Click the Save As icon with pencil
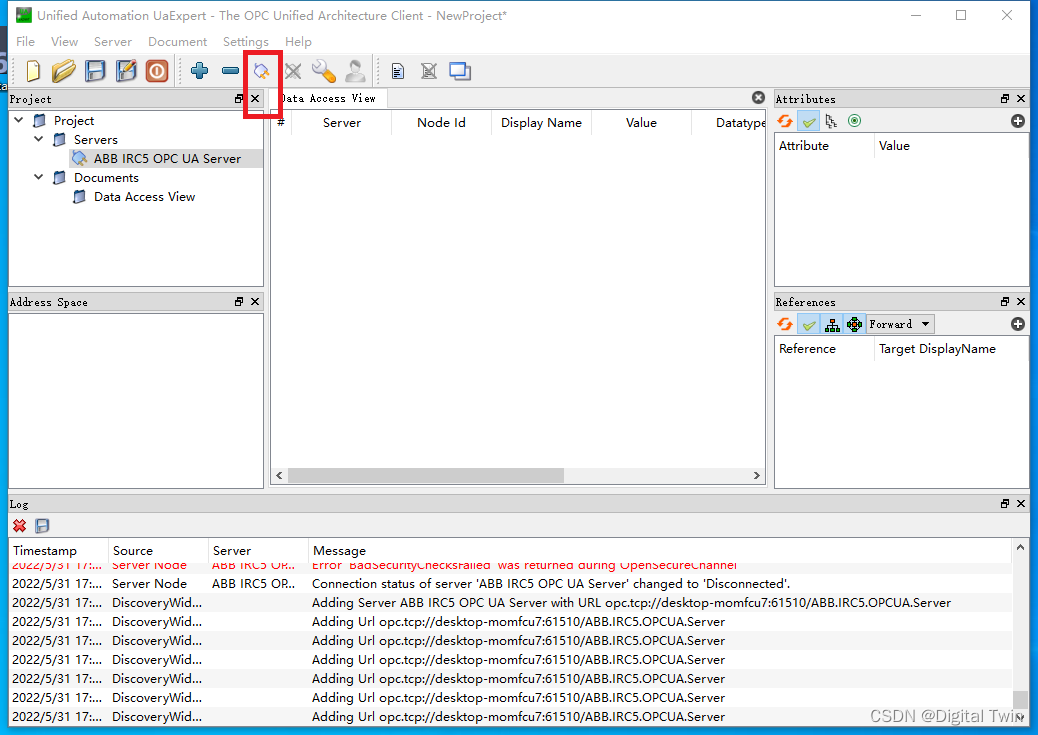Image resolution: width=1038 pixels, height=735 pixels. tap(126, 71)
